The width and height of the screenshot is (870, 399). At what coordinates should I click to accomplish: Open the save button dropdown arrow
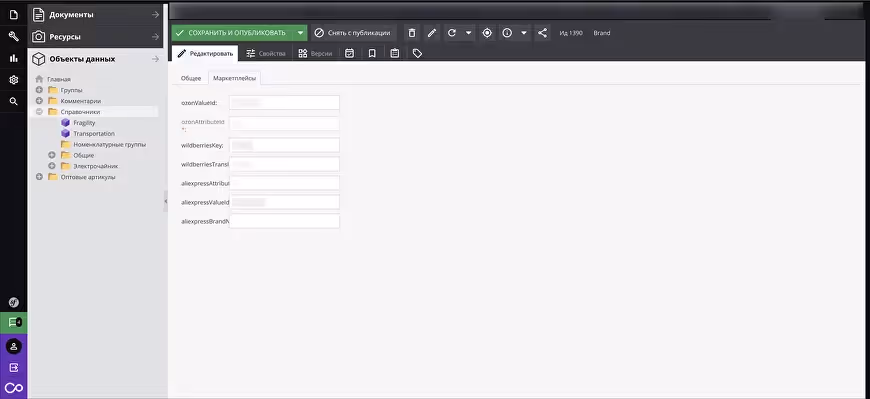(300, 33)
